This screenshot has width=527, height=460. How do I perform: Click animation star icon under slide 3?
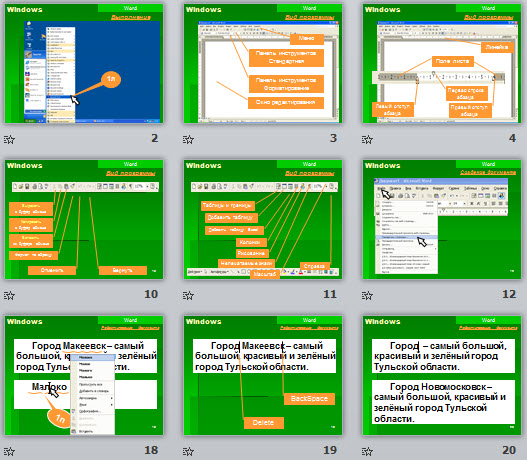tap(188, 139)
